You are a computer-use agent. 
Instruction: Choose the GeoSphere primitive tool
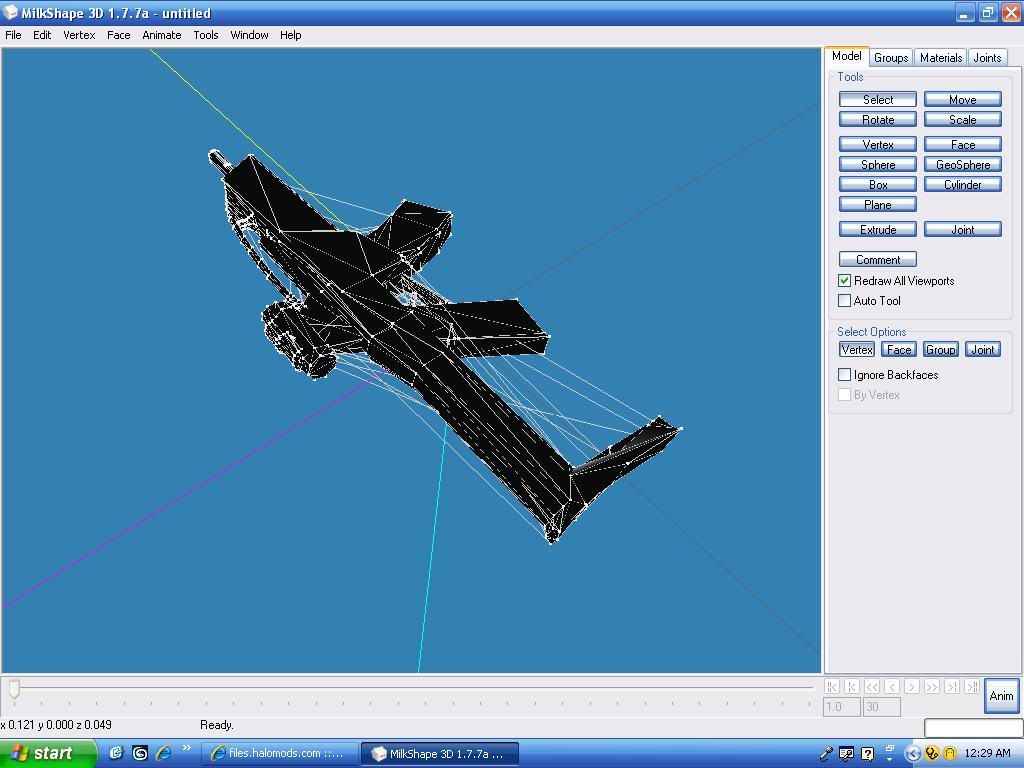[x=963, y=165]
